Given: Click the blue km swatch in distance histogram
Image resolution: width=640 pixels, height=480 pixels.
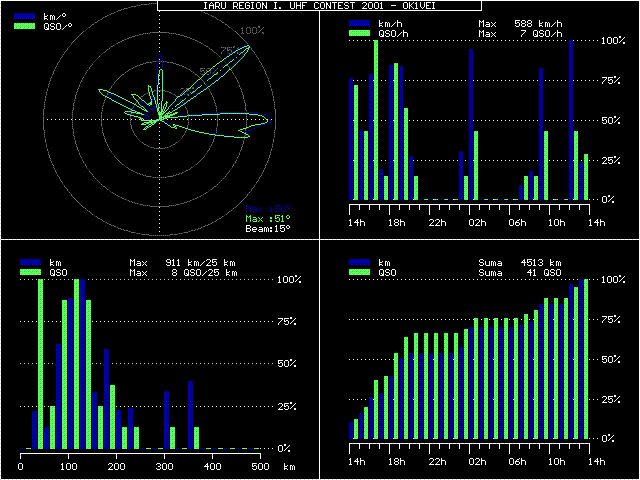Looking at the screenshot, I should point(32,262).
